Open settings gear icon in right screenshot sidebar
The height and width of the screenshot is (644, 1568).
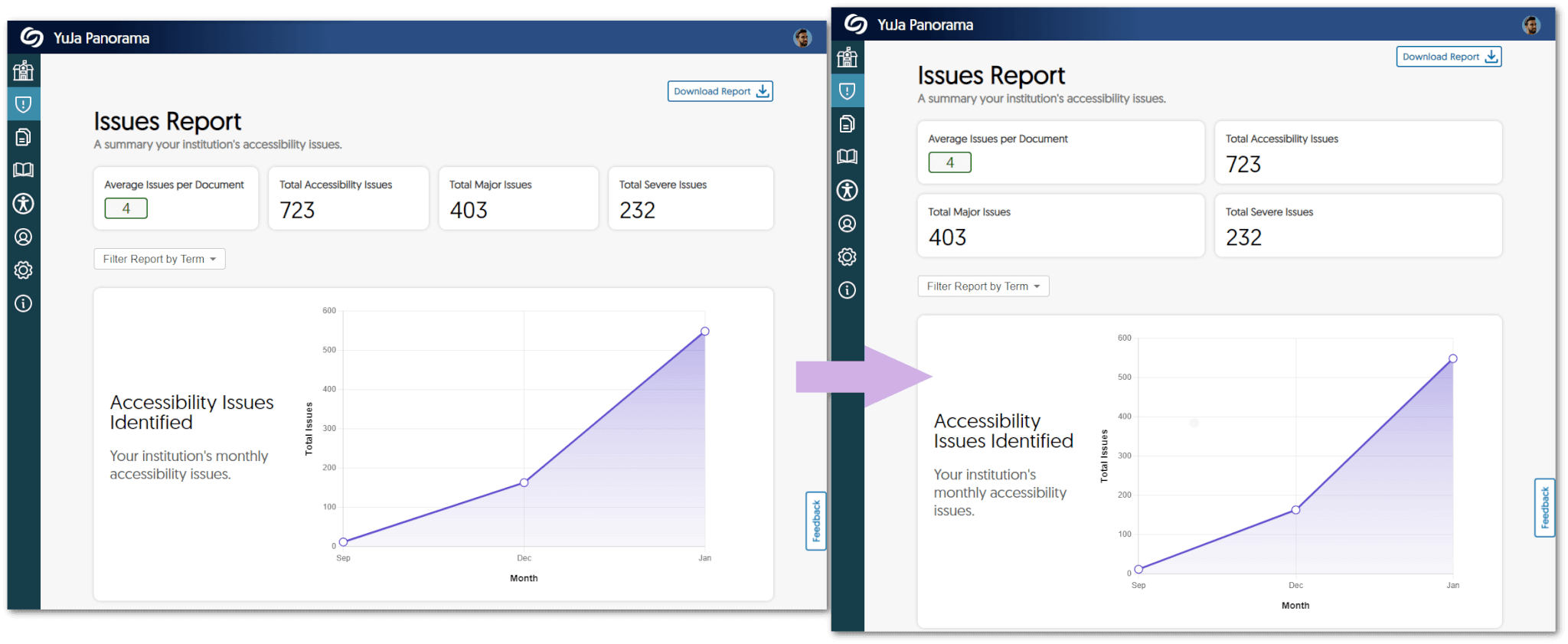click(x=847, y=257)
